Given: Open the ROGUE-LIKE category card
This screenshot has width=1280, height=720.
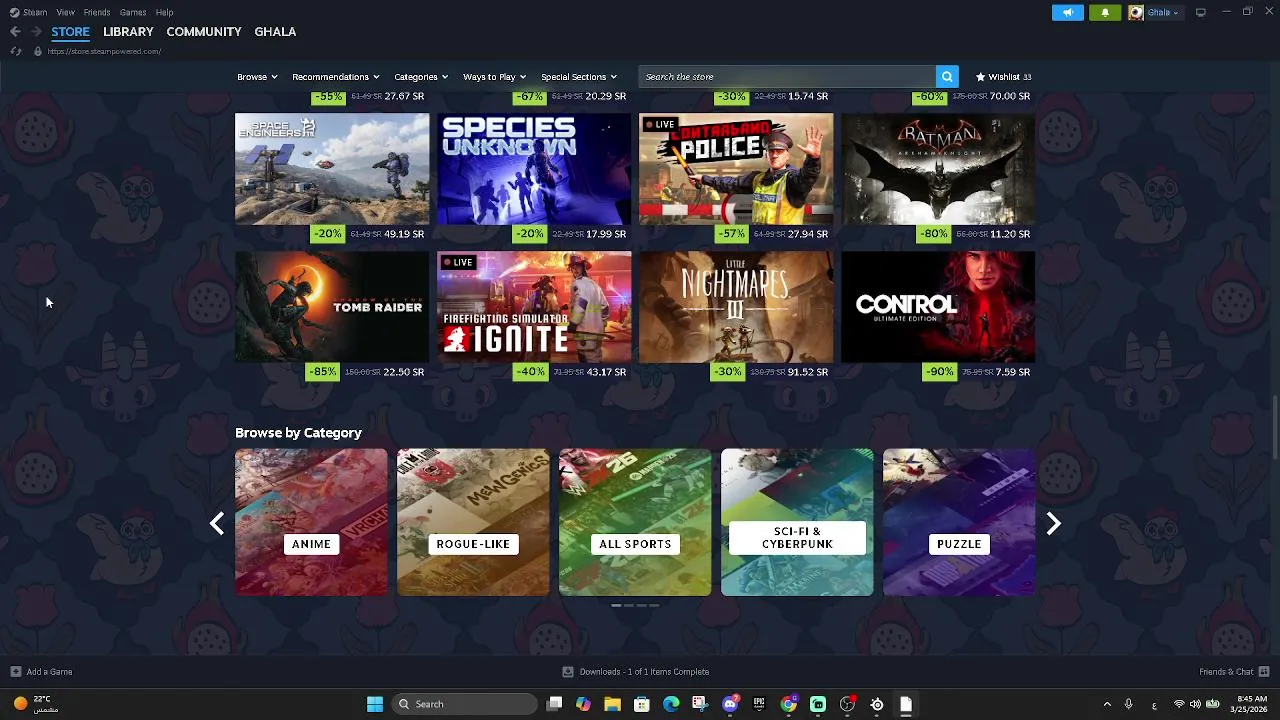Looking at the screenshot, I should coord(473,522).
